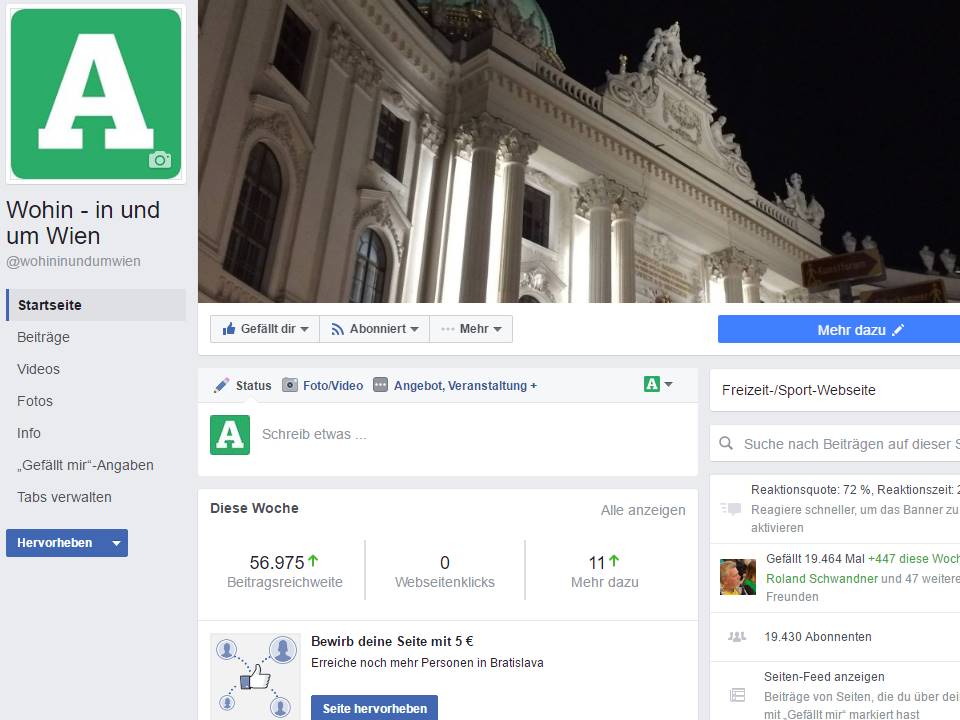
Task: Open the „Gefällt mir"-Angaben section
Action: [x=85, y=465]
